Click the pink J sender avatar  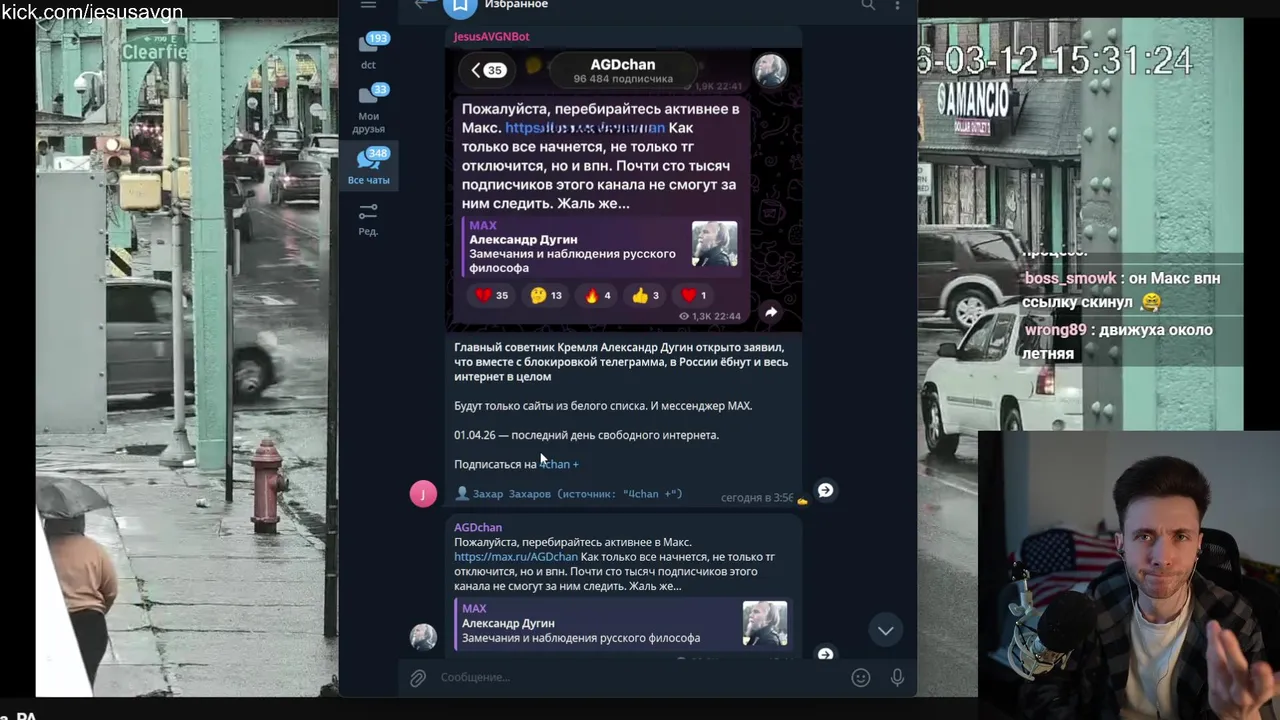coord(423,493)
